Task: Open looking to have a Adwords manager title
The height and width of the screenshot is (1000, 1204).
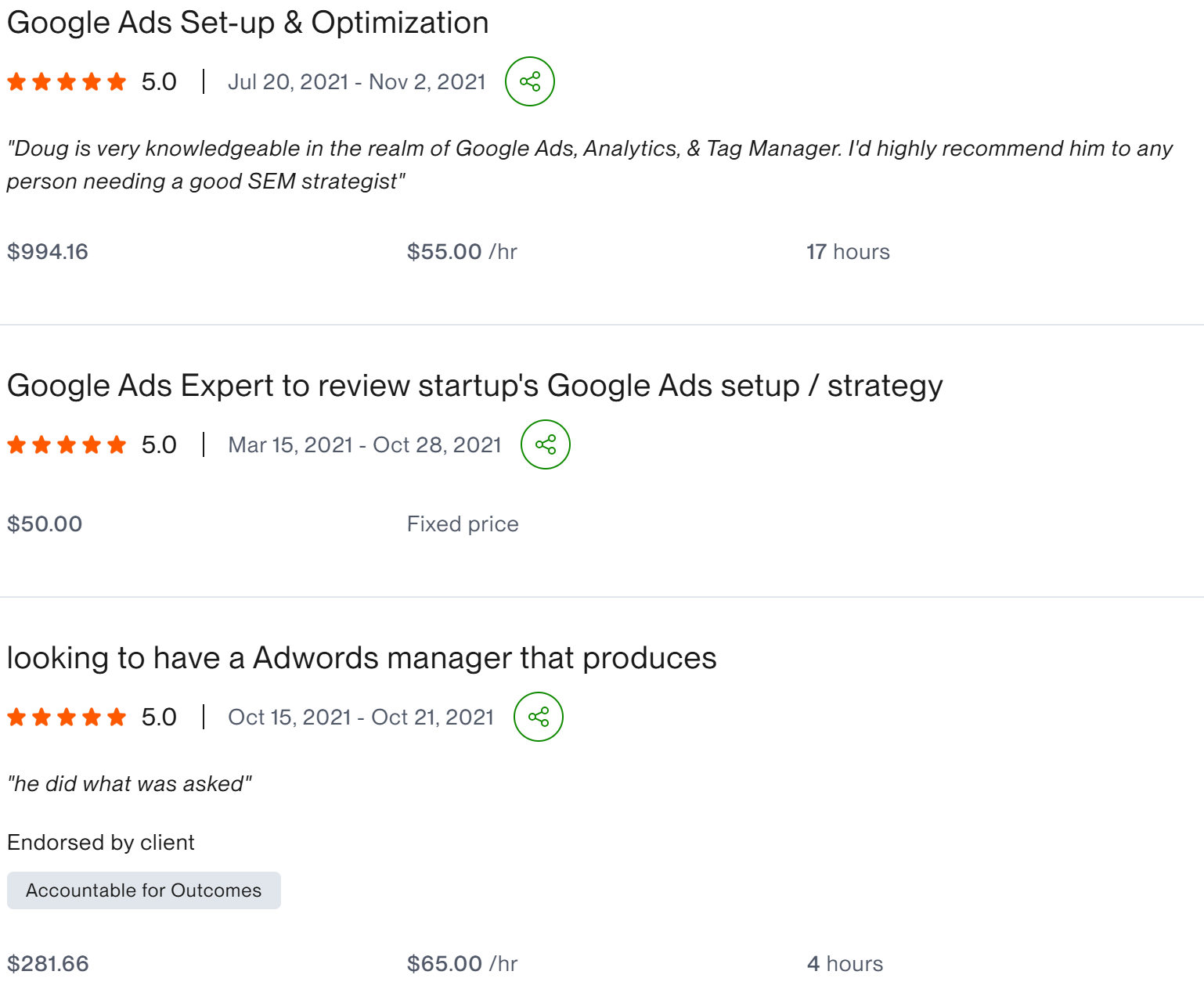Action: (362, 658)
